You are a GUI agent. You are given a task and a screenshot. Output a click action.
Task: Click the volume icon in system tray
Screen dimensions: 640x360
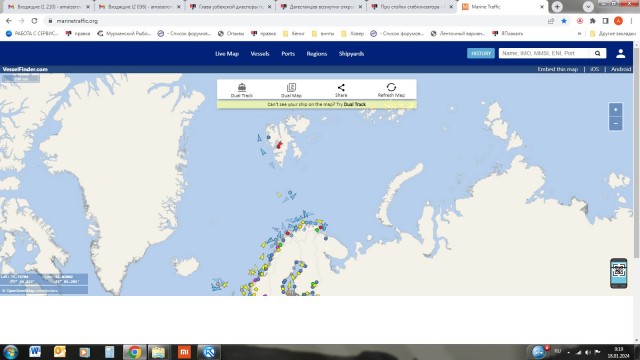[x=588, y=352]
